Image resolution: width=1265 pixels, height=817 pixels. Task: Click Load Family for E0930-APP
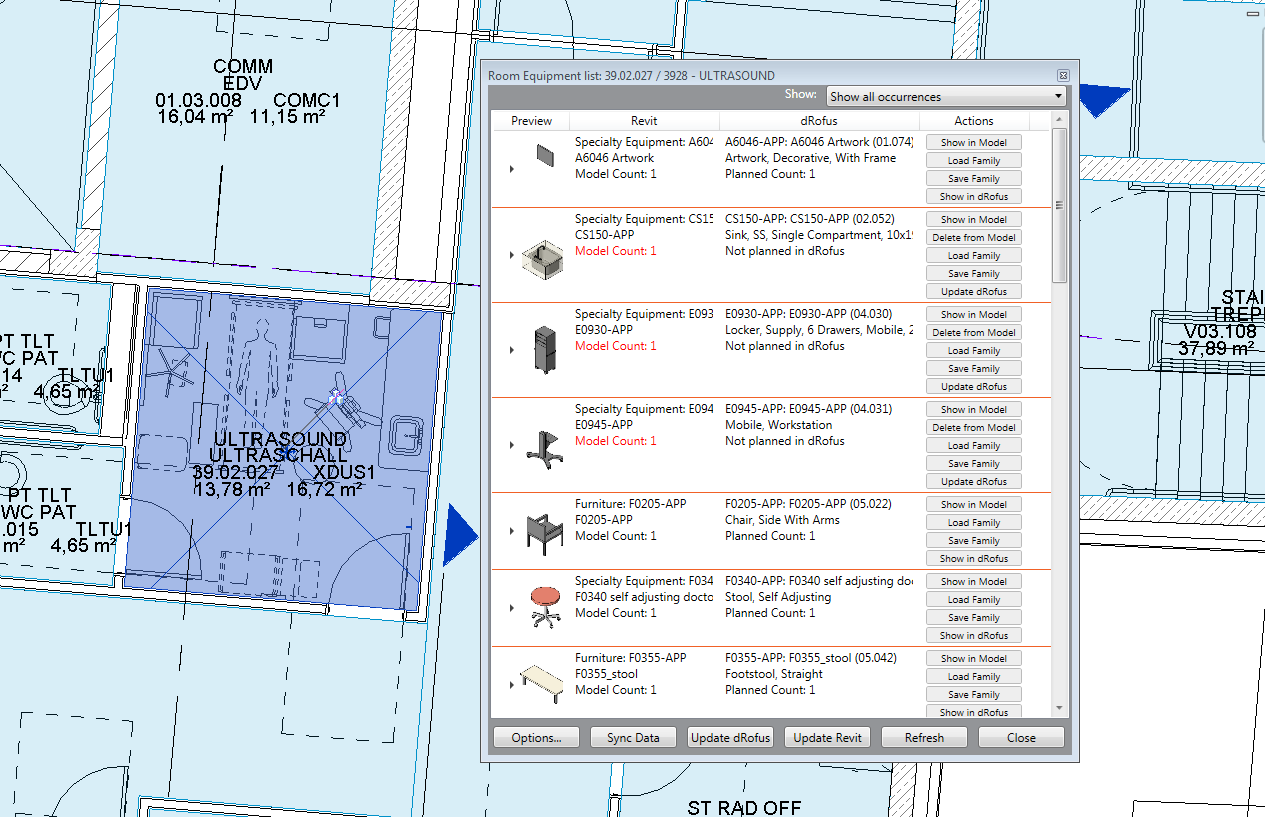pos(973,350)
